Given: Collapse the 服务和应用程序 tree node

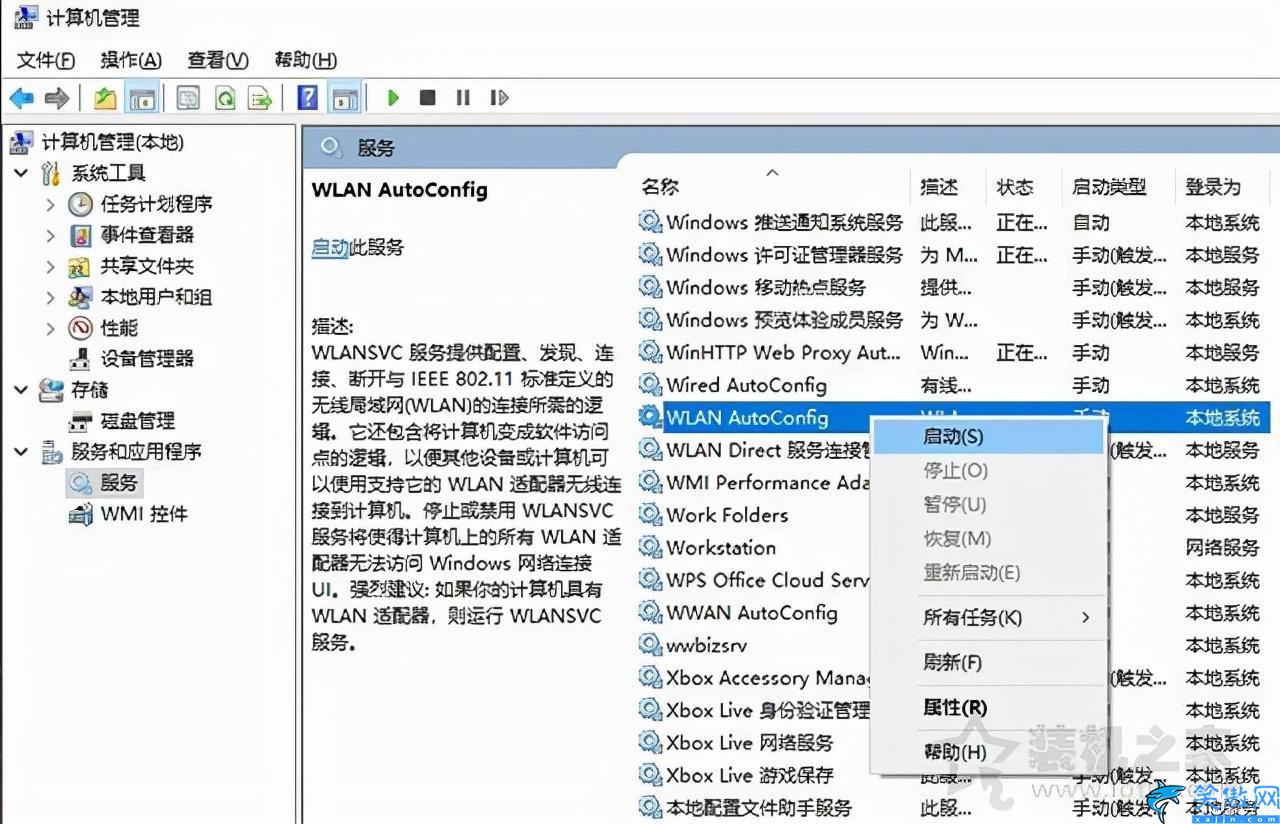Looking at the screenshot, I should 21,452.
